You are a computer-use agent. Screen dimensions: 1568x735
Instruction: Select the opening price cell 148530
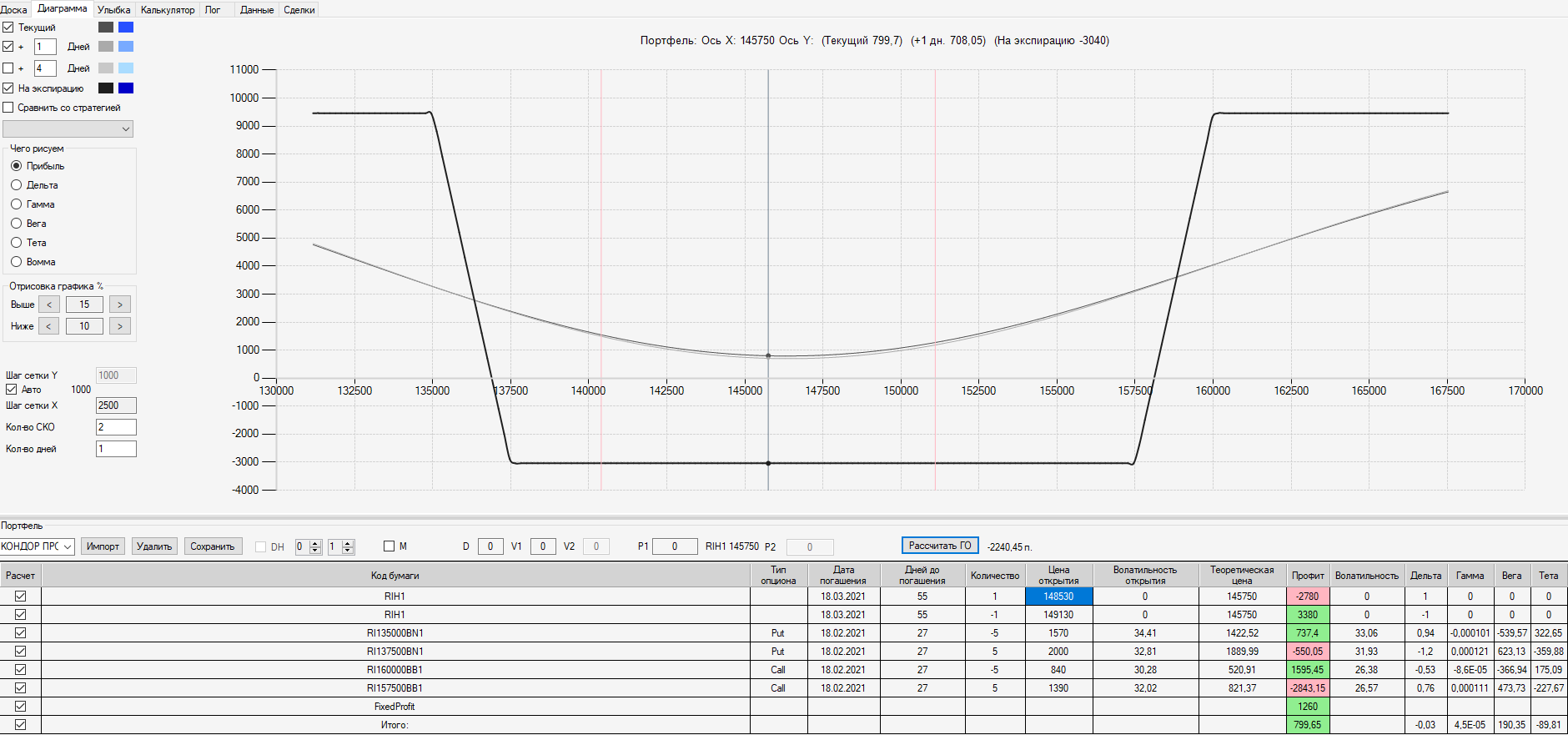(x=1058, y=597)
